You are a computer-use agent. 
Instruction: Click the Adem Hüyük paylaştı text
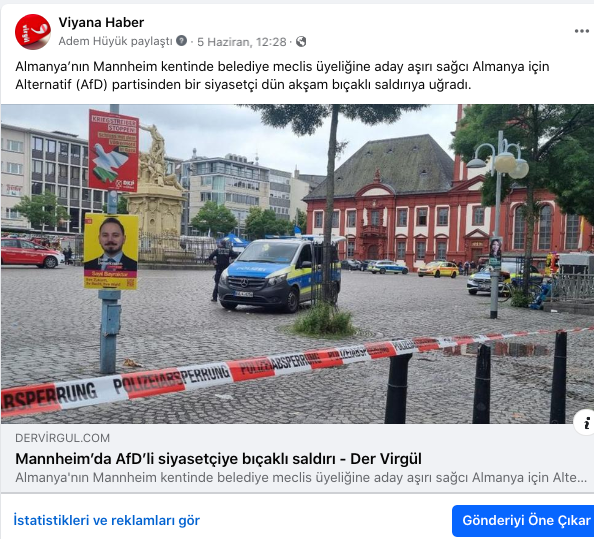pyautogui.click(x=116, y=41)
